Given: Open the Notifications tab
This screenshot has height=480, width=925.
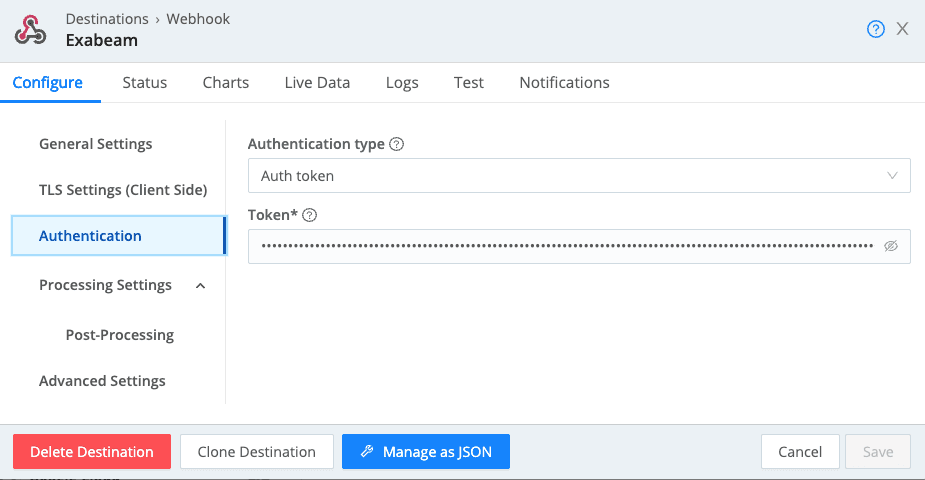Looking at the screenshot, I should [564, 83].
